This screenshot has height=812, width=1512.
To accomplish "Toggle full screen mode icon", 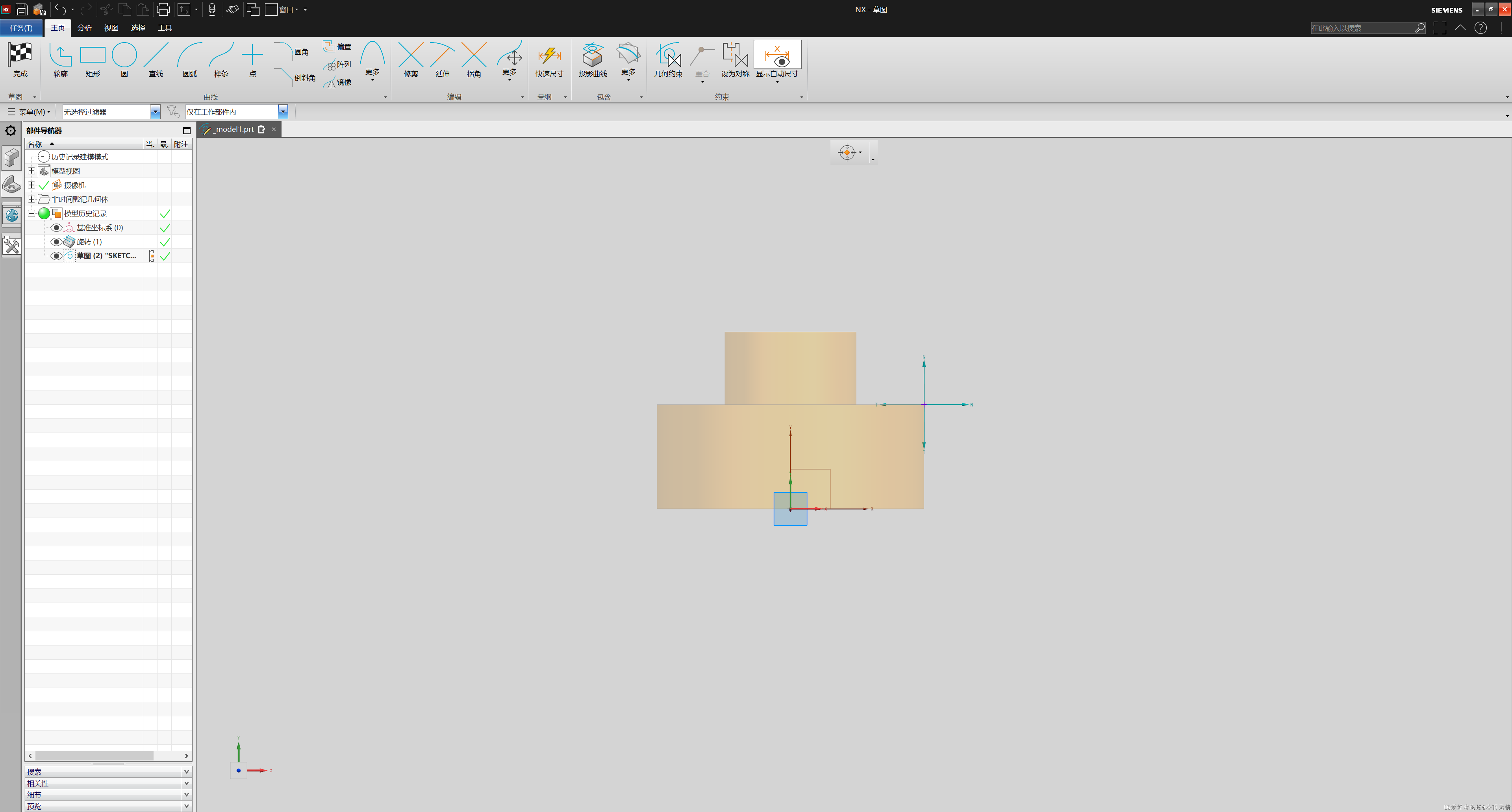I will (1440, 28).
